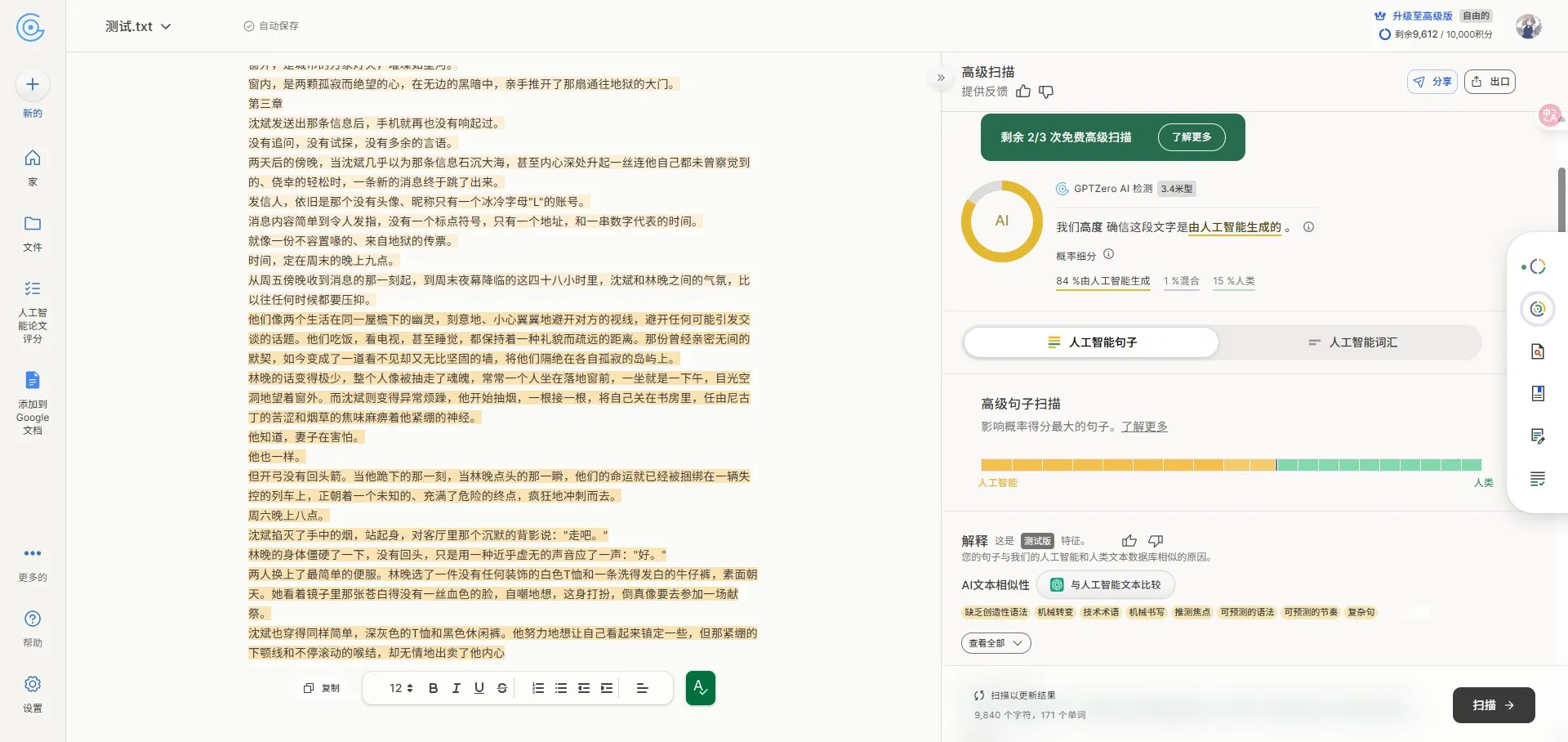
Task: Click the green spell check icon
Action: point(700,688)
